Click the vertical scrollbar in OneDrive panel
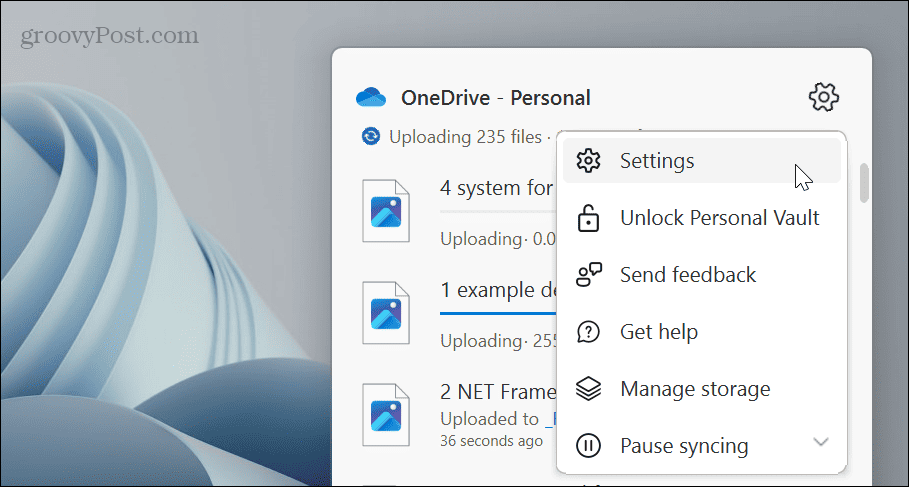 [864, 185]
